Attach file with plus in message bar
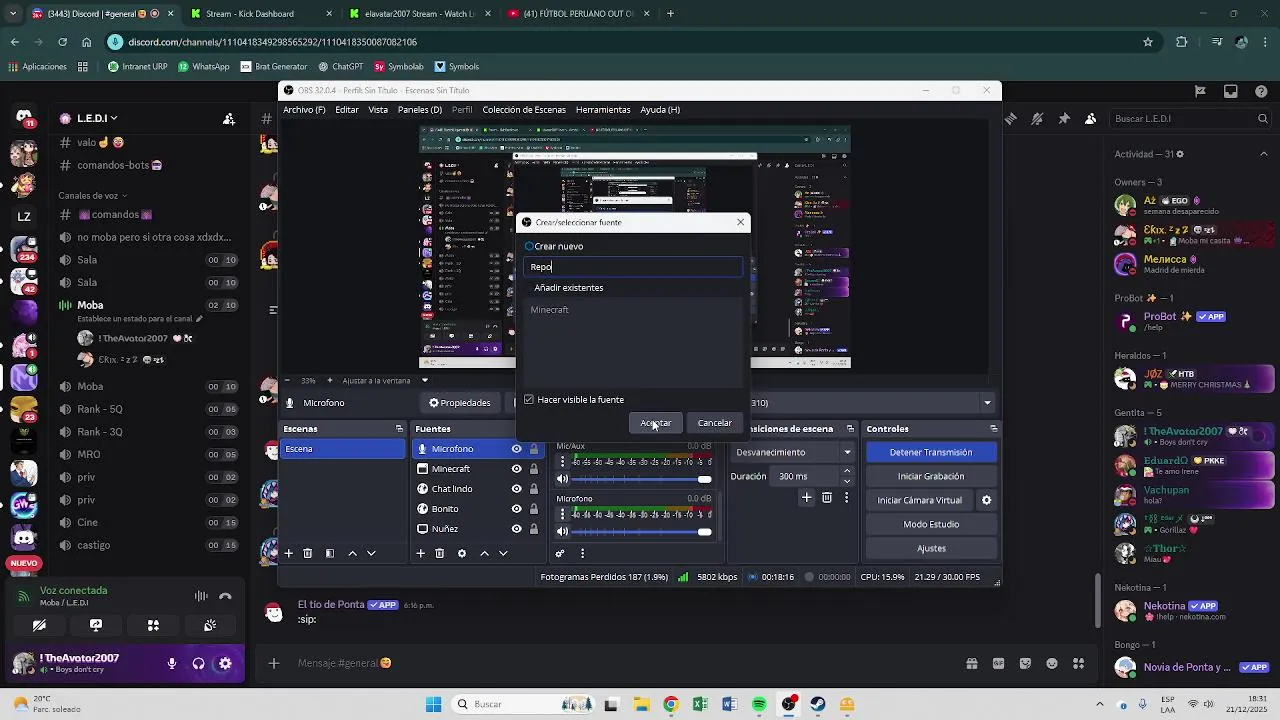 [273, 663]
